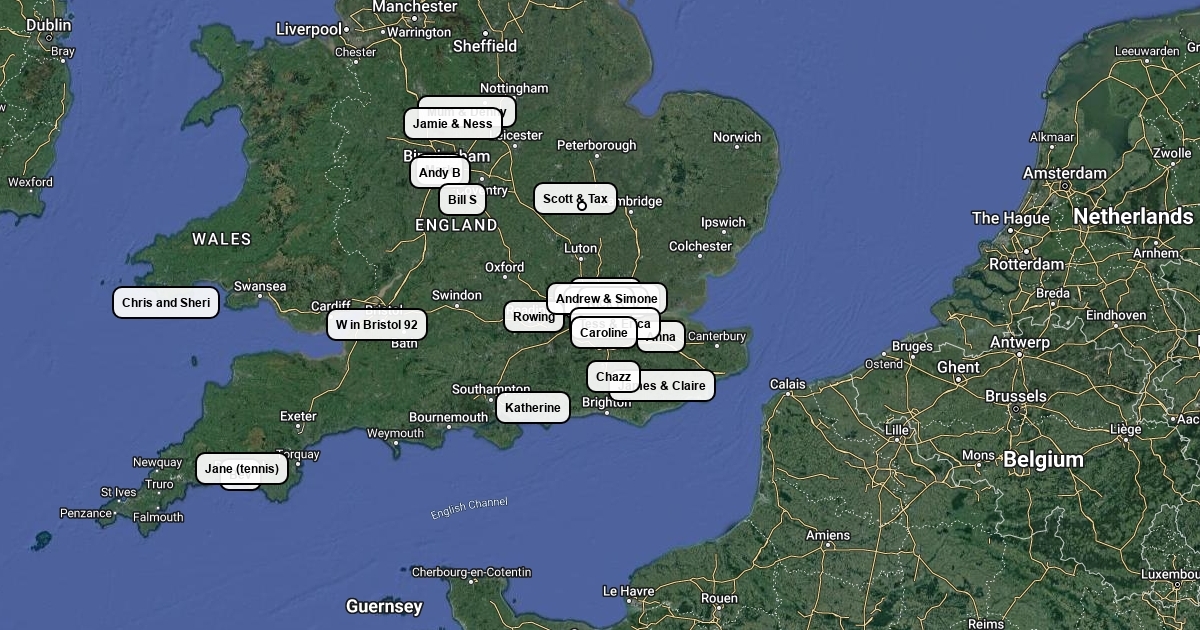1200x630 pixels.
Task: Click the Rowing marker label
Action: coord(534,317)
